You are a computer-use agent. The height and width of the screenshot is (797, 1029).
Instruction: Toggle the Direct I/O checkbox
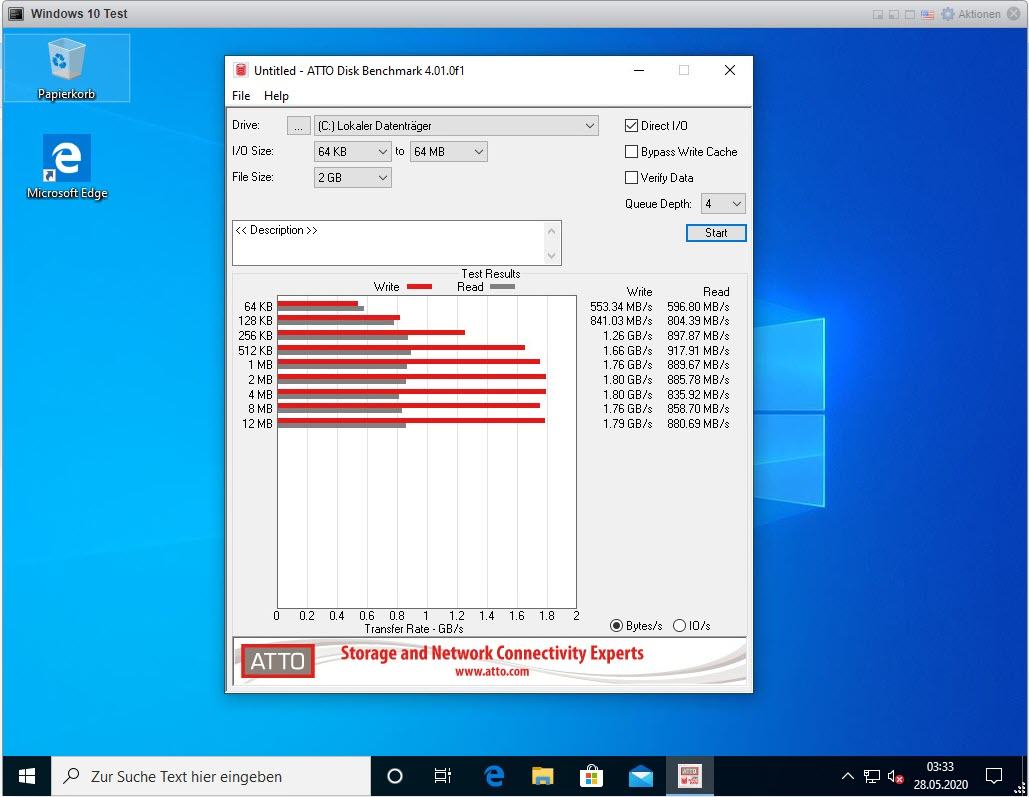tap(631, 125)
